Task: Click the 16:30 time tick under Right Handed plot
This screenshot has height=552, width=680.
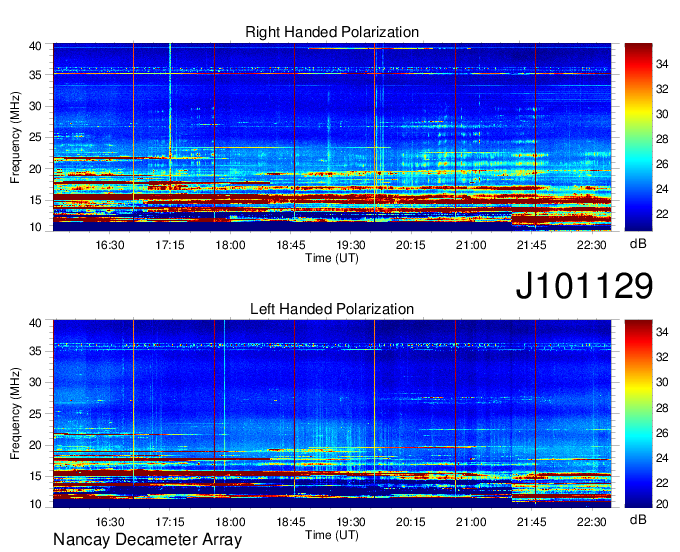Action: 110,245
